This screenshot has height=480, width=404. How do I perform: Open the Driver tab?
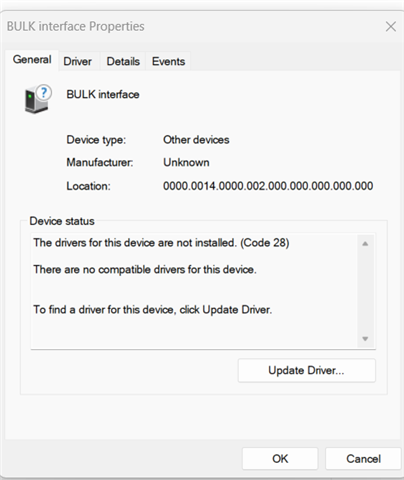[x=78, y=61]
